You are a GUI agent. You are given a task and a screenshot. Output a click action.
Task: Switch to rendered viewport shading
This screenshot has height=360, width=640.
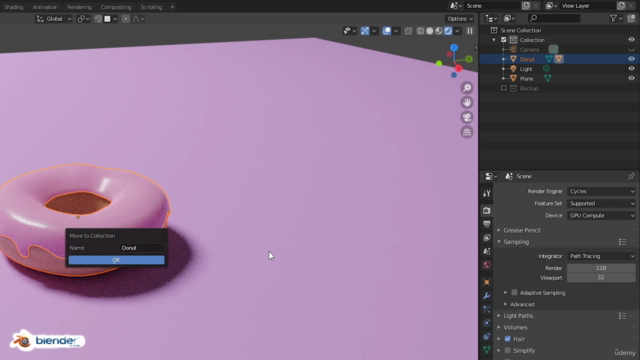click(x=448, y=31)
